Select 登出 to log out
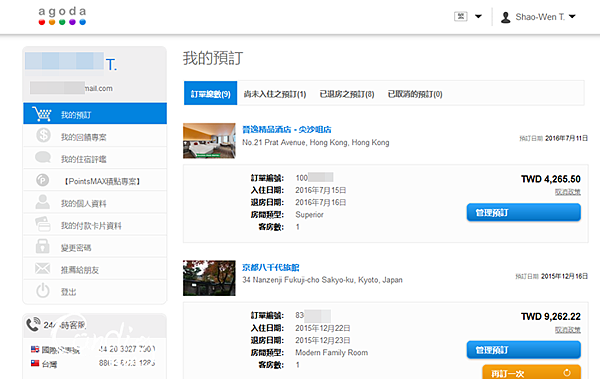The height and width of the screenshot is (379, 600). coord(95,291)
